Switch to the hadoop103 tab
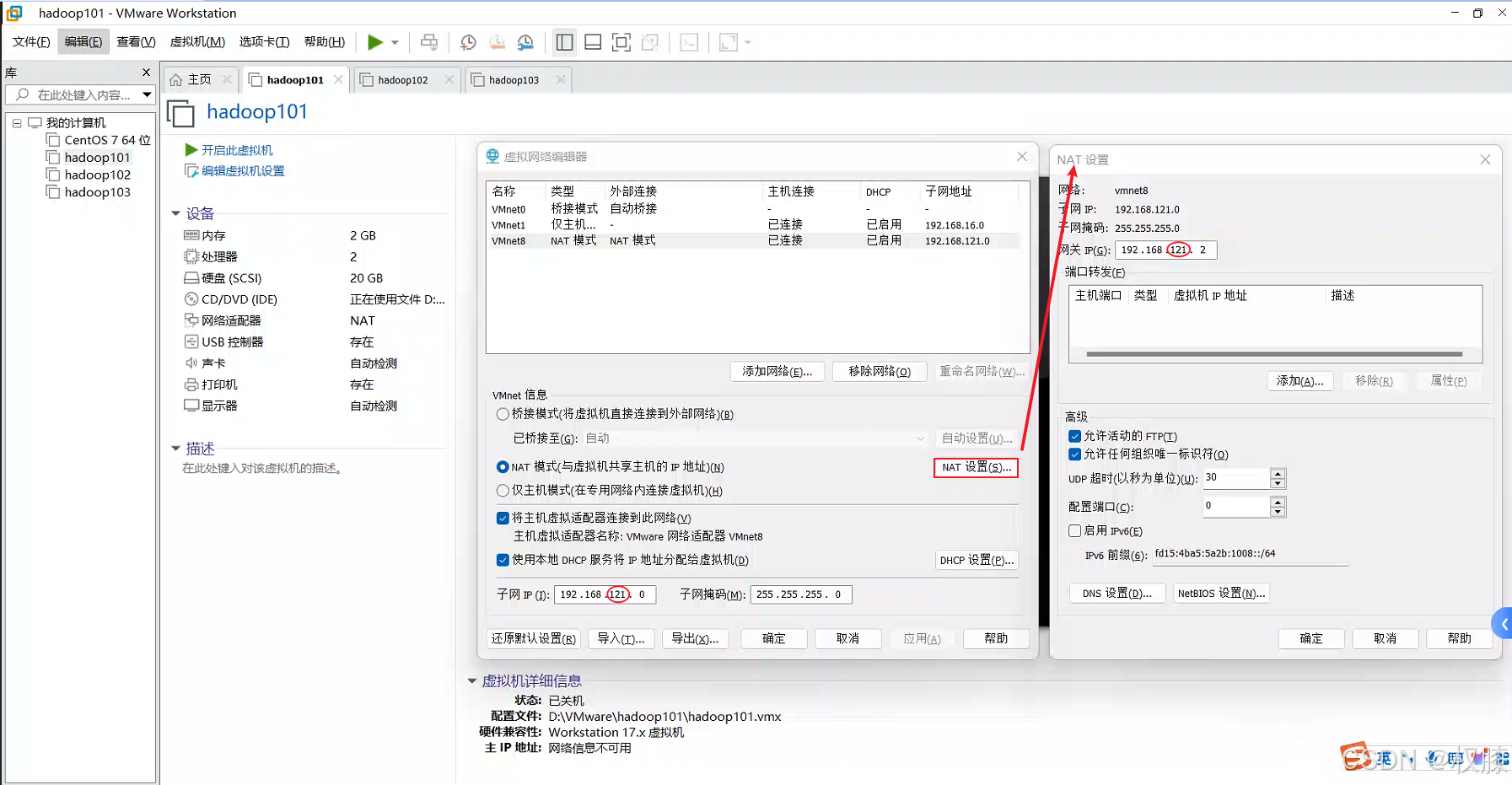 514,80
